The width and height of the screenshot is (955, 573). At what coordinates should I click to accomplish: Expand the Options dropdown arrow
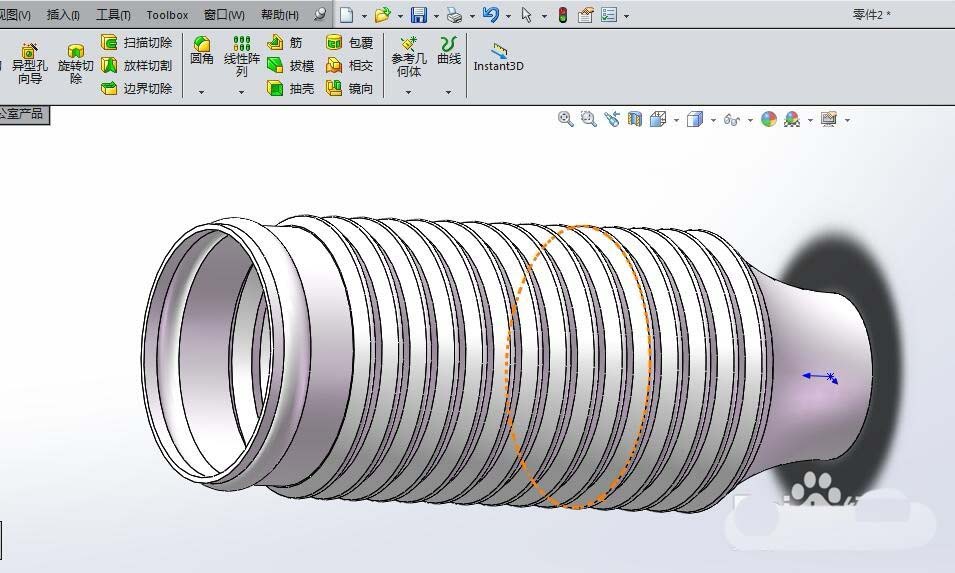coord(626,16)
